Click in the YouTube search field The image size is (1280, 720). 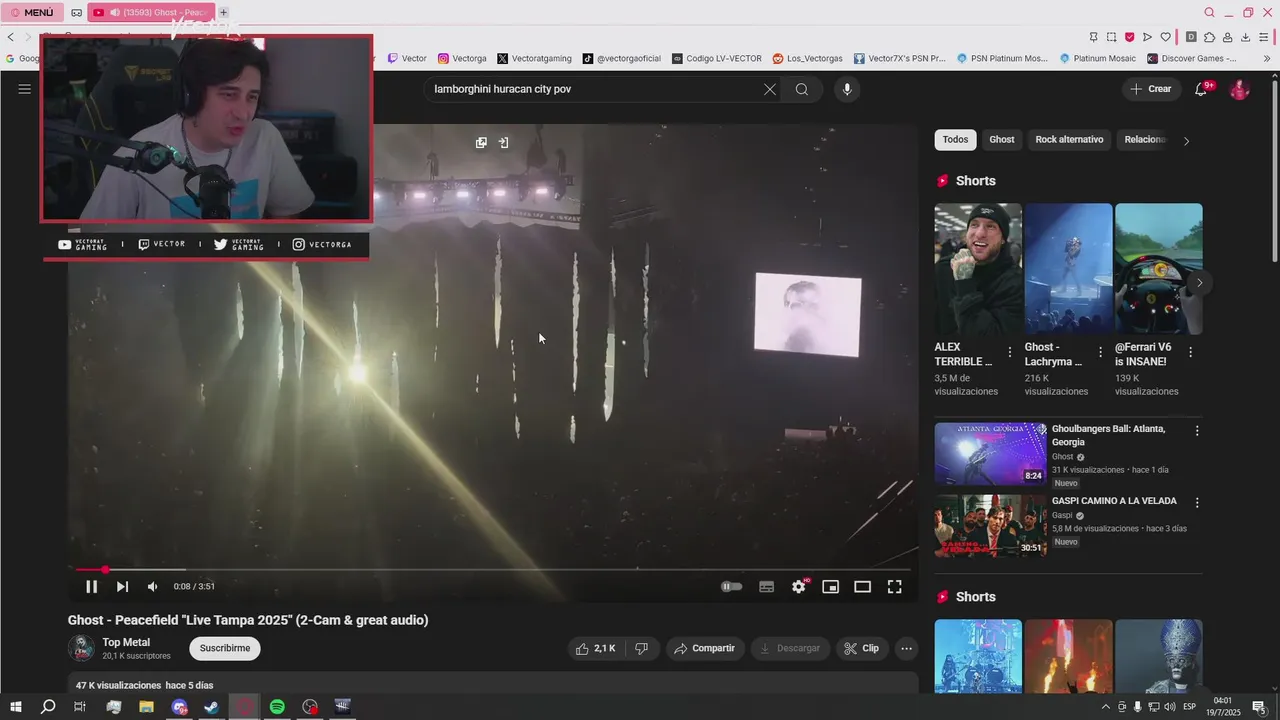(x=595, y=89)
